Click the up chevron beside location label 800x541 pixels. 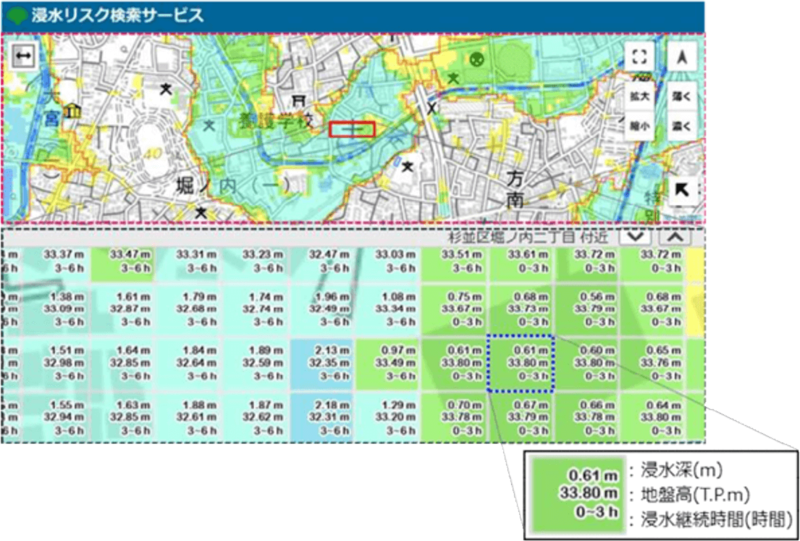[675, 236]
